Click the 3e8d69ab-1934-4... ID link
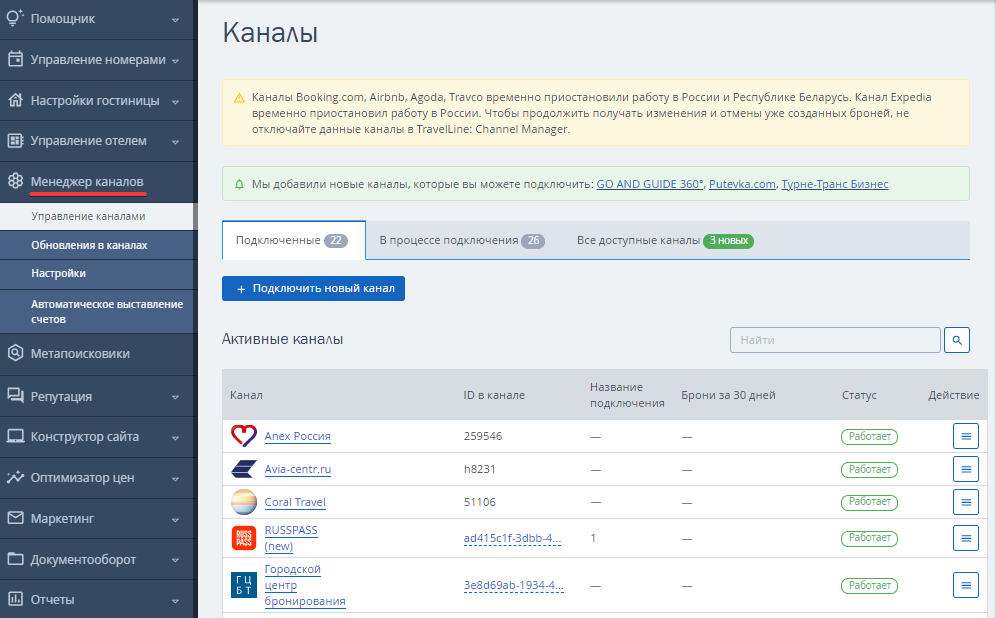Screen dimensions: 996x618 point(513,586)
